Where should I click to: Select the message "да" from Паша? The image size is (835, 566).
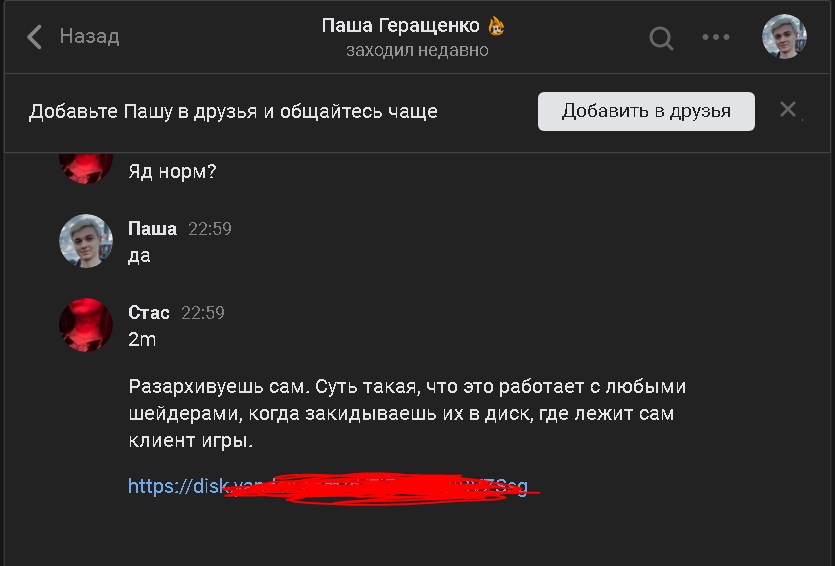pyautogui.click(x=140, y=256)
